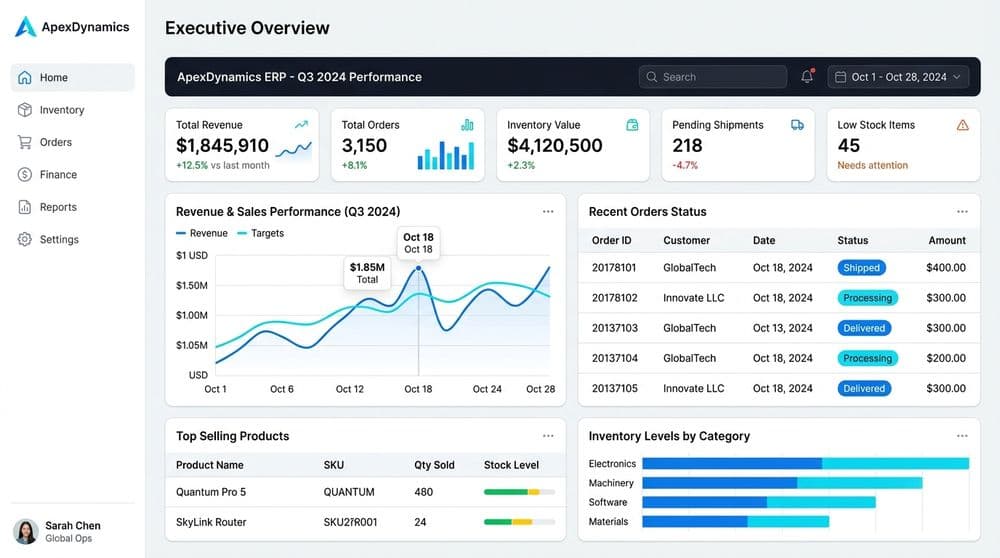The image size is (1000, 558).
Task: Click the Pending Shipments truck icon
Action: pos(797,125)
